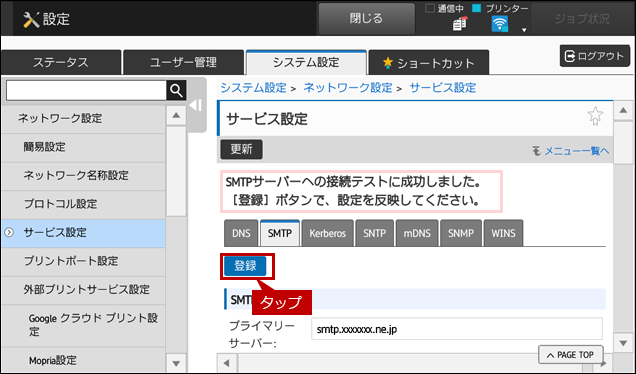Open 簡易設定 in sidebar

pos(83,147)
